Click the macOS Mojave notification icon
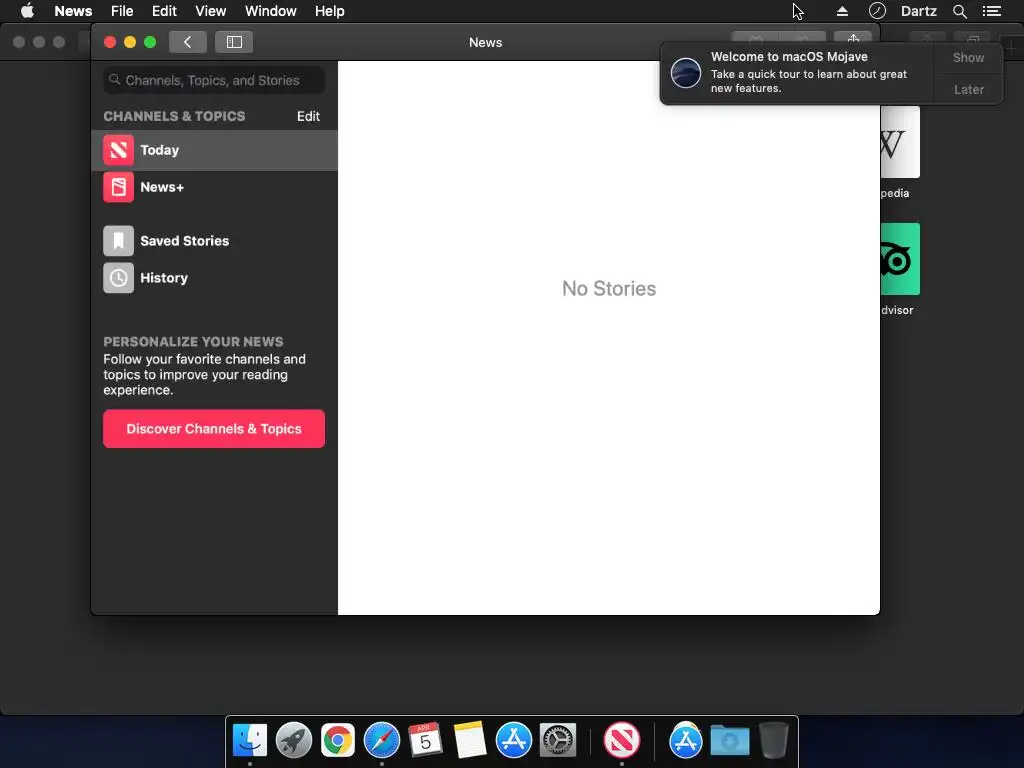Screen dimensions: 1024x768 coord(686,72)
